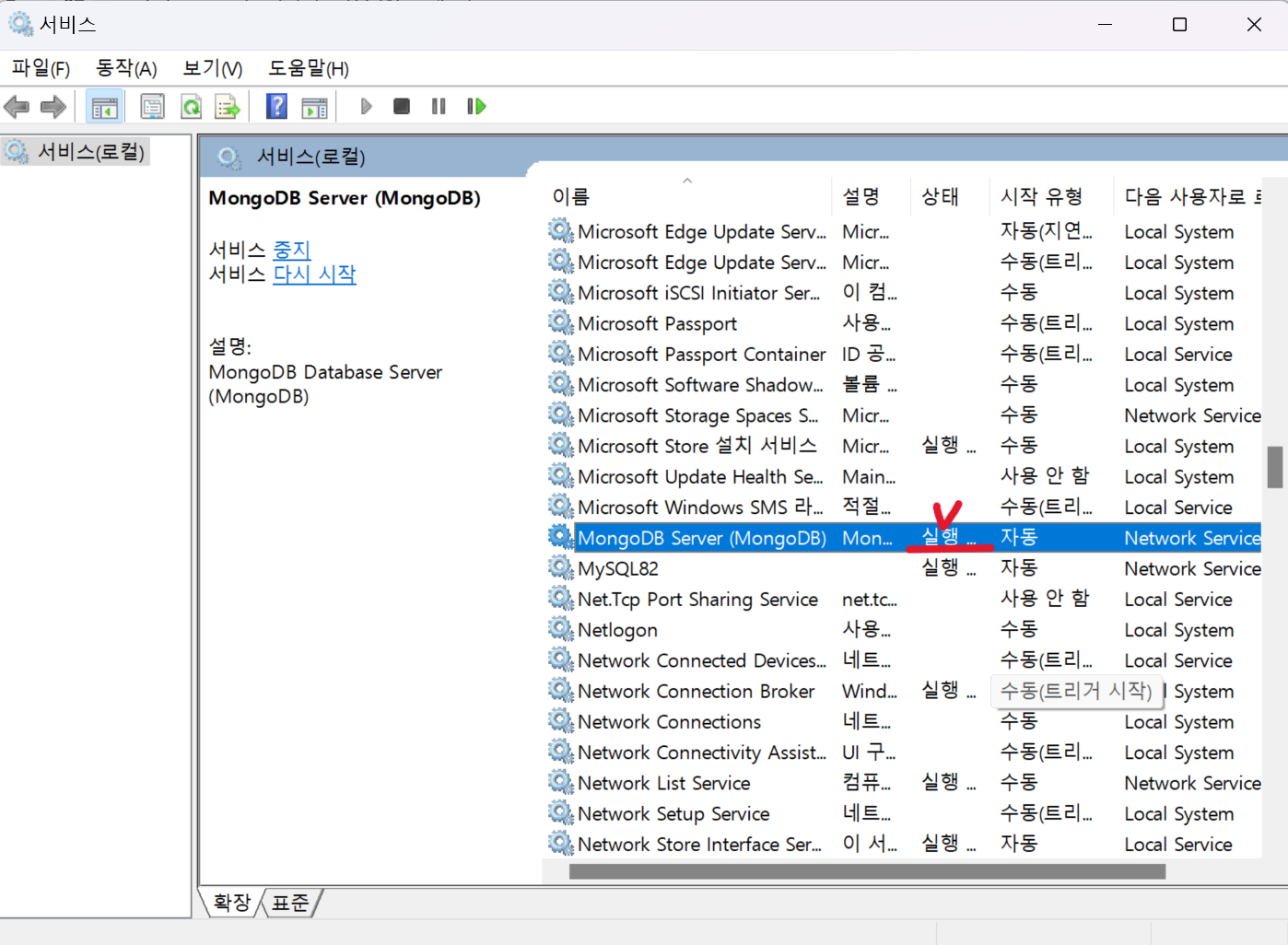Image resolution: width=1288 pixels, height=945 pixels.
Task: Click the gear icon beside Network List Service
Action: coord(561,781)
